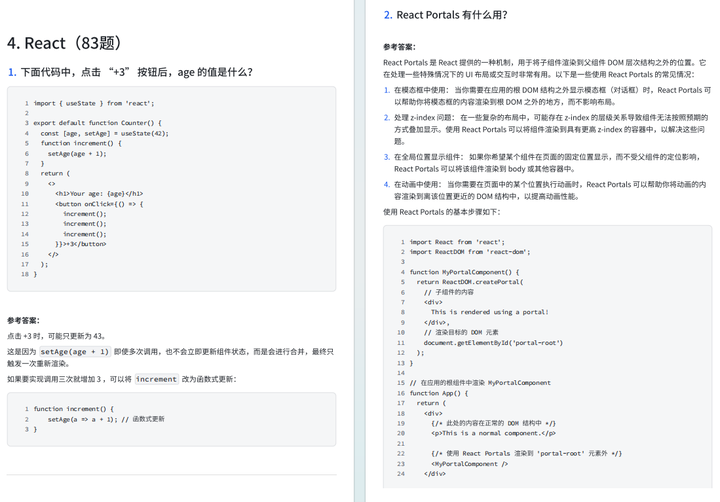Click code line "return ReactDOM.createPortal("
Viewport: 720px width, 502px height.
point(470,282)
